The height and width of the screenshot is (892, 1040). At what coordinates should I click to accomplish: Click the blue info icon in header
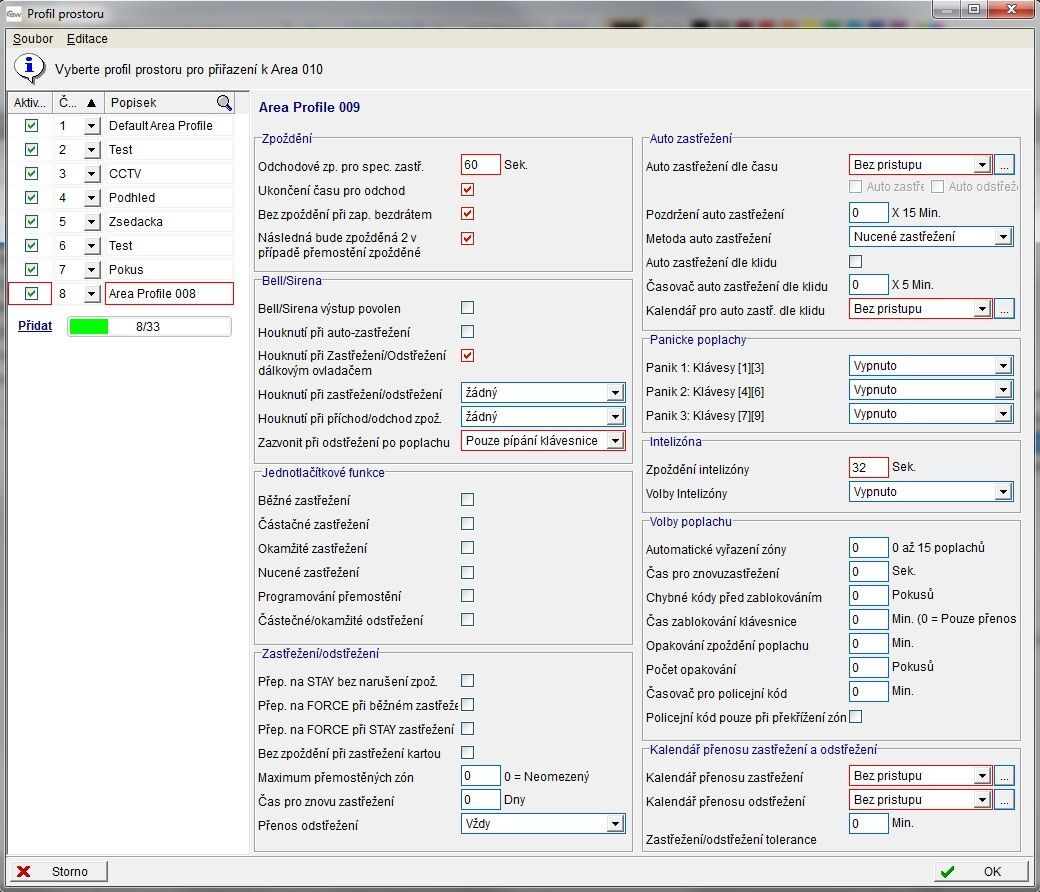coord(30,68)
